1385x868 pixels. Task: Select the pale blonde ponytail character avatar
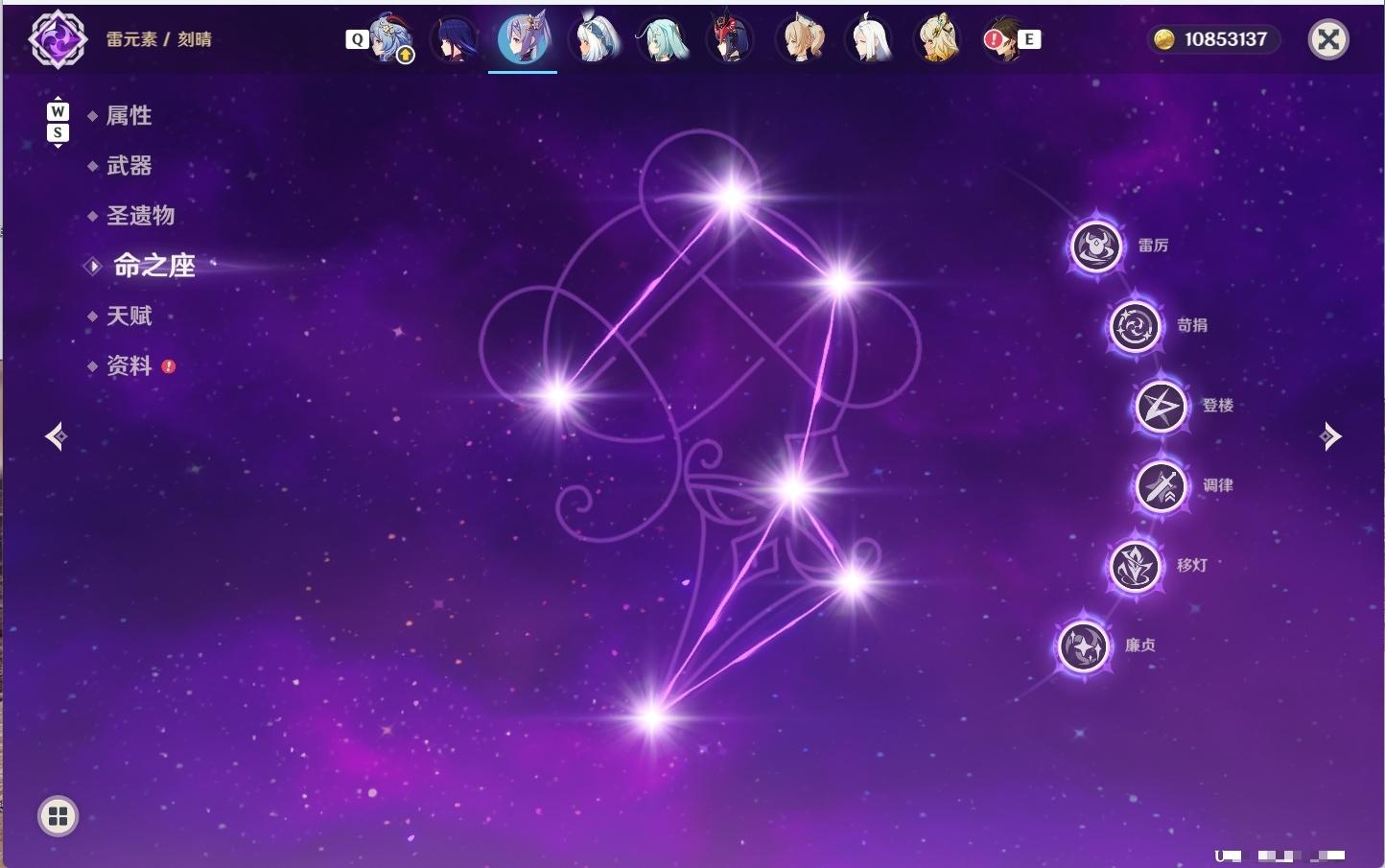(800, 39)
